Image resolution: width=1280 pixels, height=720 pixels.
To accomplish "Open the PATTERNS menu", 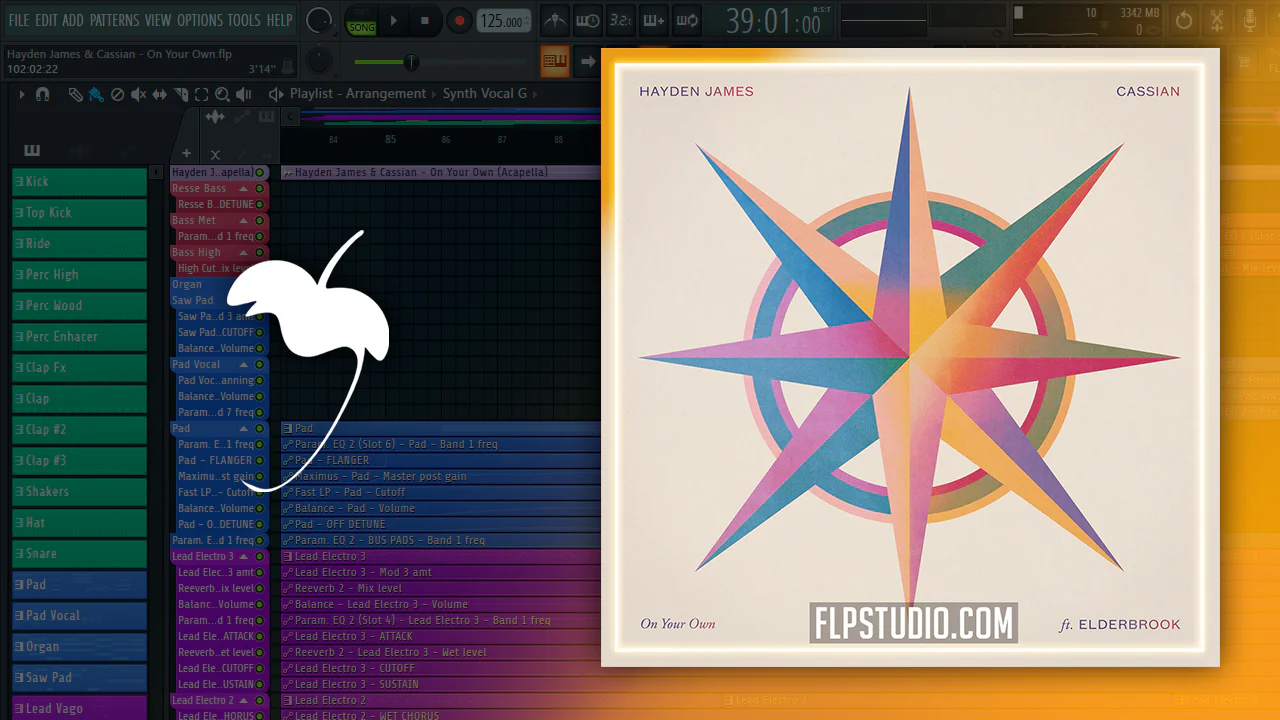I will pyautogui.click(x=115, y=20).
